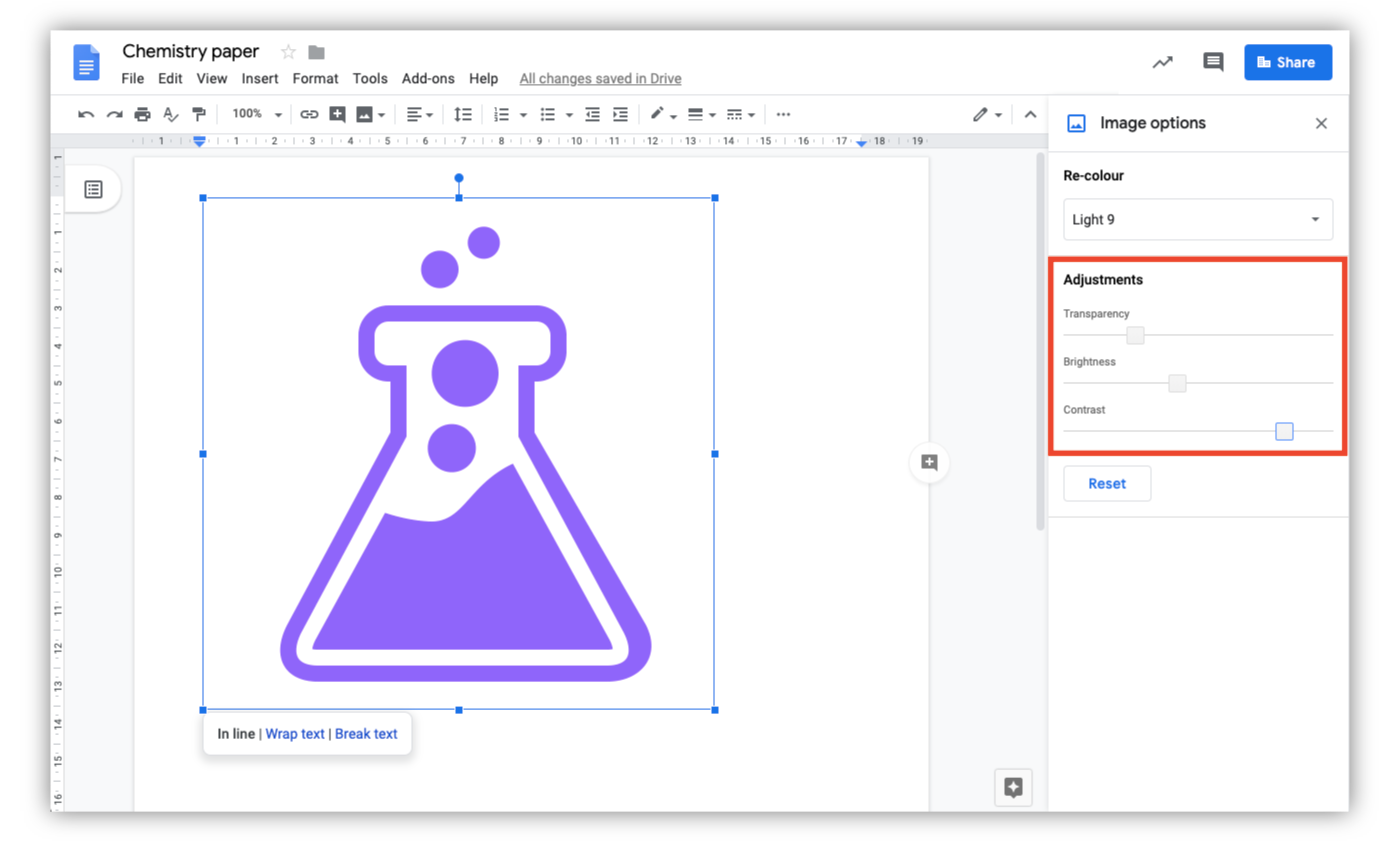
Task: Click the floating add comment button beside the page
Action: point(929,462)
